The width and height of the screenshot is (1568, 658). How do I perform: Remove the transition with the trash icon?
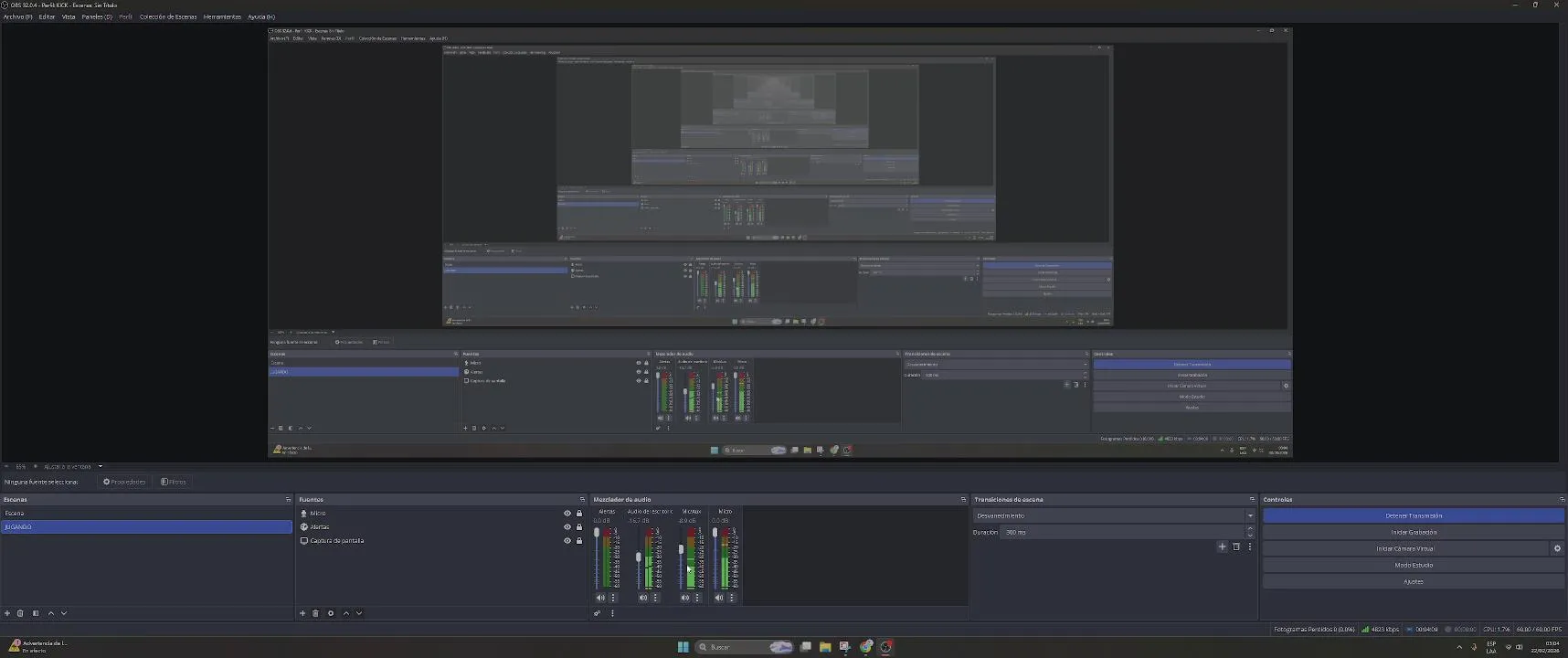point(1236,547)
